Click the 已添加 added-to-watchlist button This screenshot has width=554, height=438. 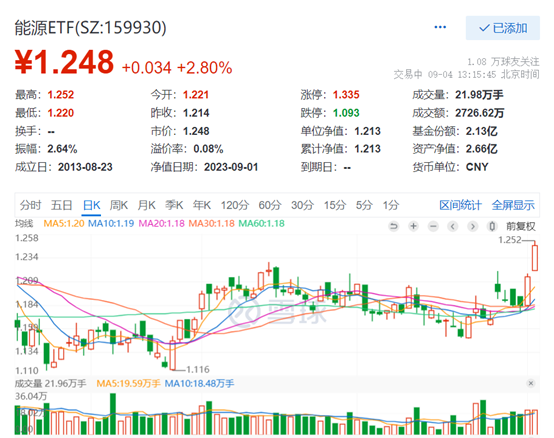tap(502, 28)
